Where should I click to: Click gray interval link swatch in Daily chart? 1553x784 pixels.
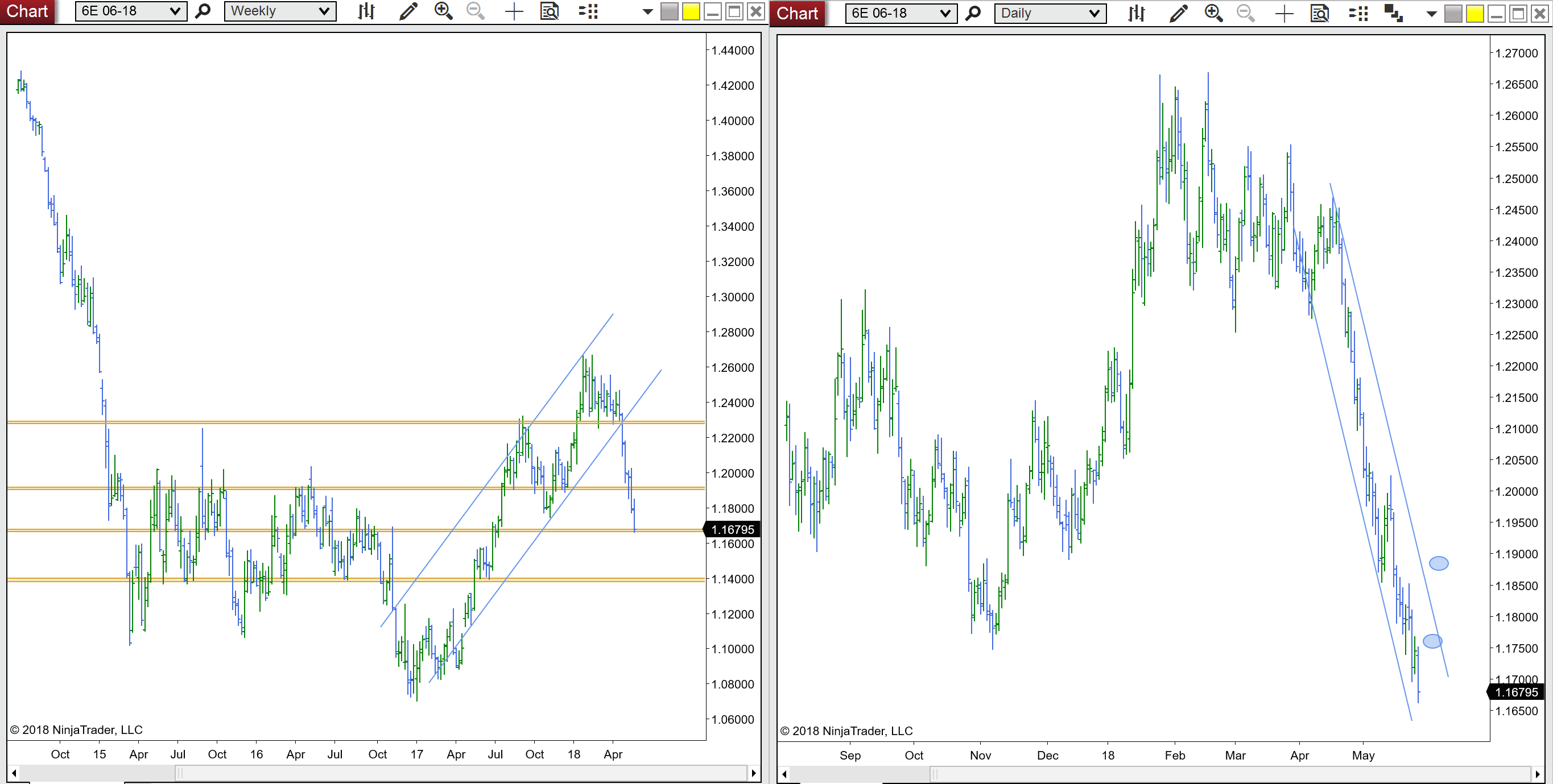[x=1453, y=14]
